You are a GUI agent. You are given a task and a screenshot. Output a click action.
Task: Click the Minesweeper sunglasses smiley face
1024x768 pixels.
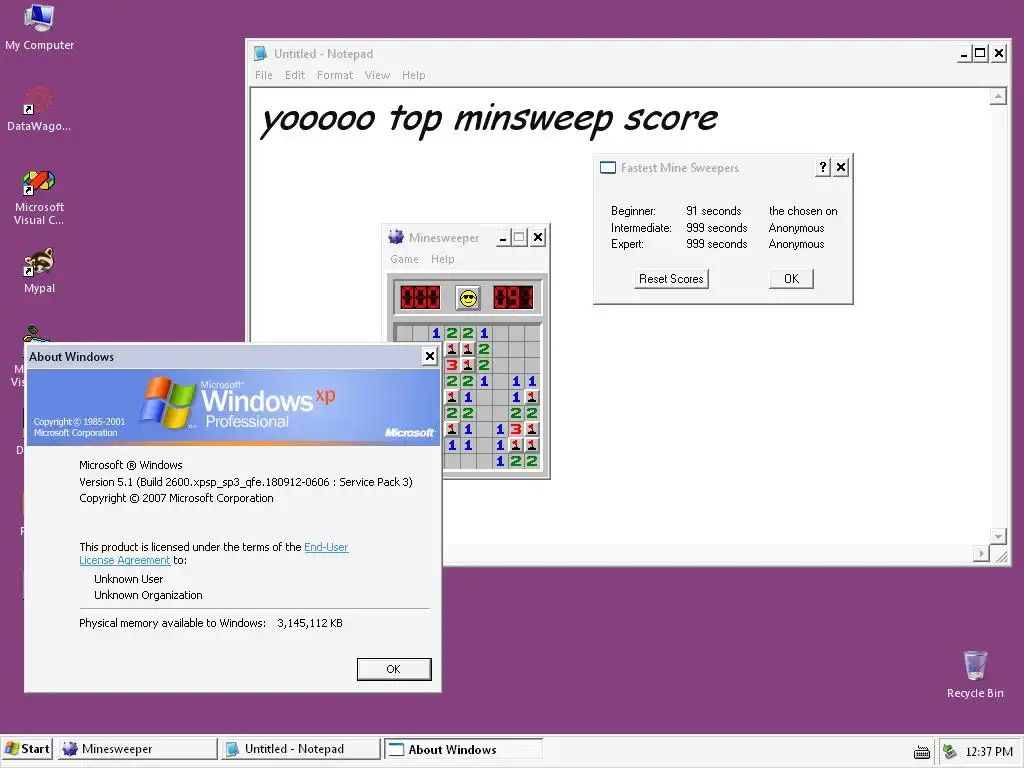point(468,298)
